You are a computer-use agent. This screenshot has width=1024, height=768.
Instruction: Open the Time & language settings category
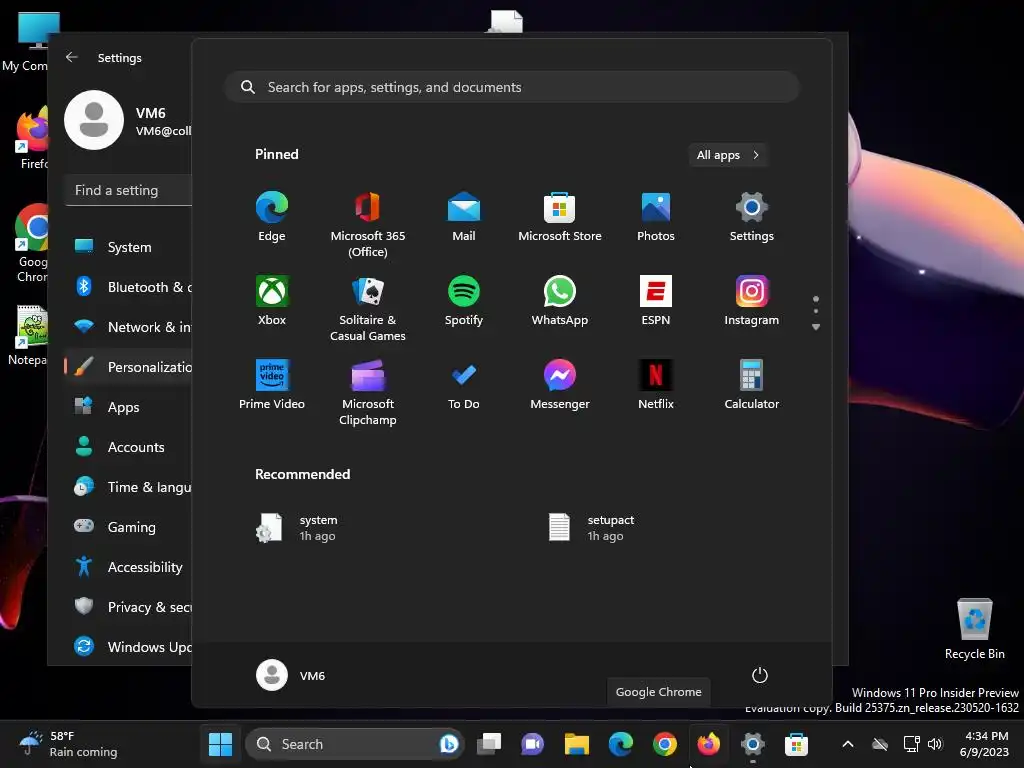129,487
